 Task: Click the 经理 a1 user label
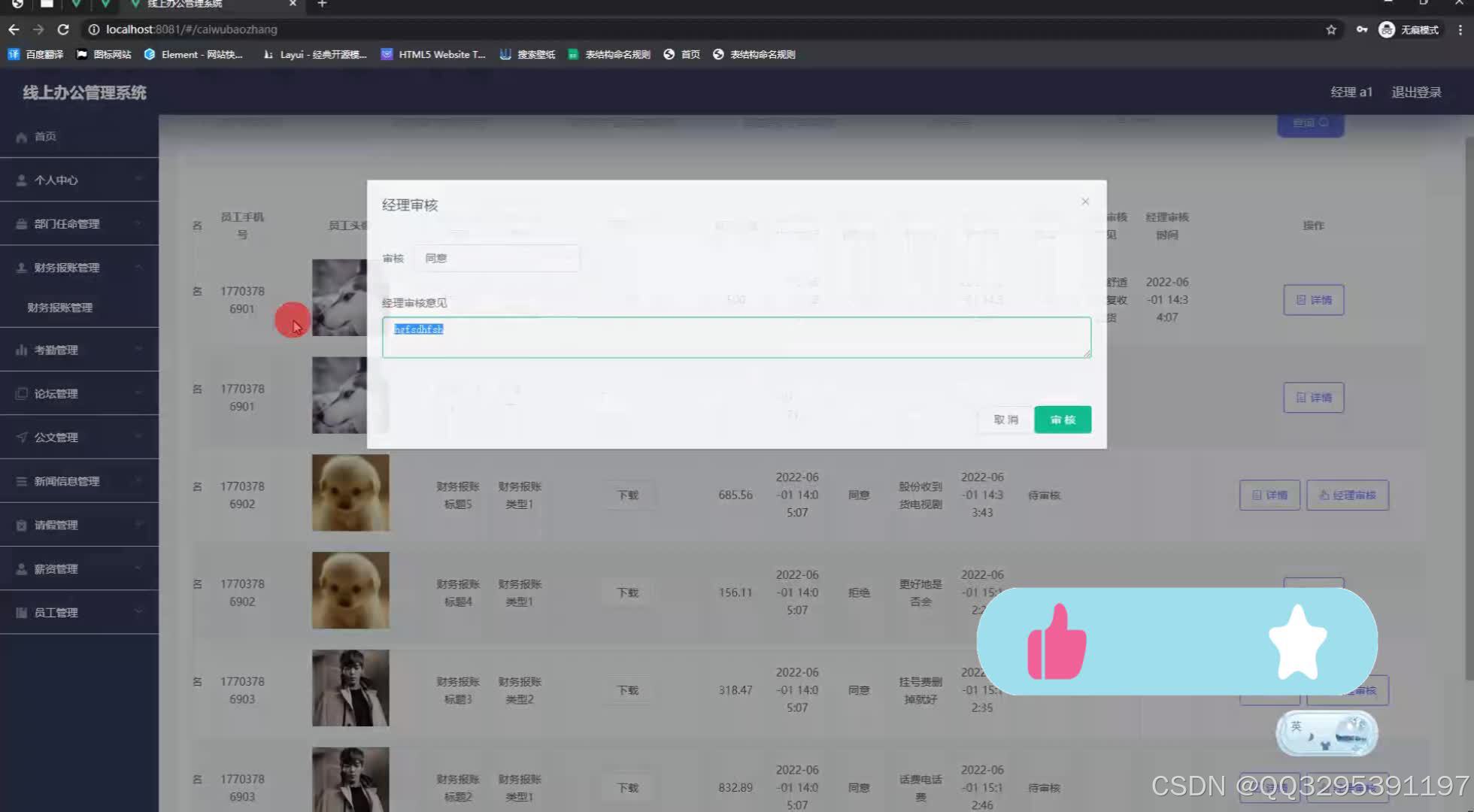pos(1351,92)
